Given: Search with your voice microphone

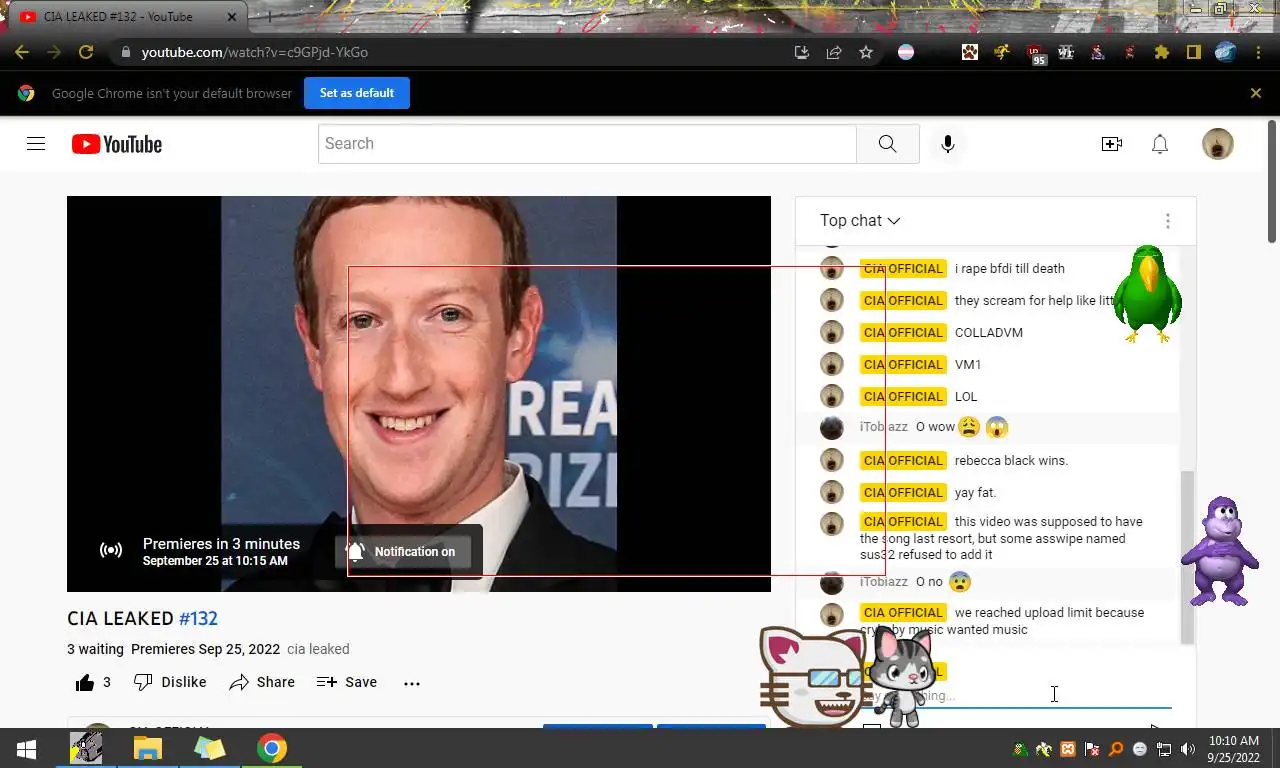Looking at the screenshot, I should pos(948,144).
